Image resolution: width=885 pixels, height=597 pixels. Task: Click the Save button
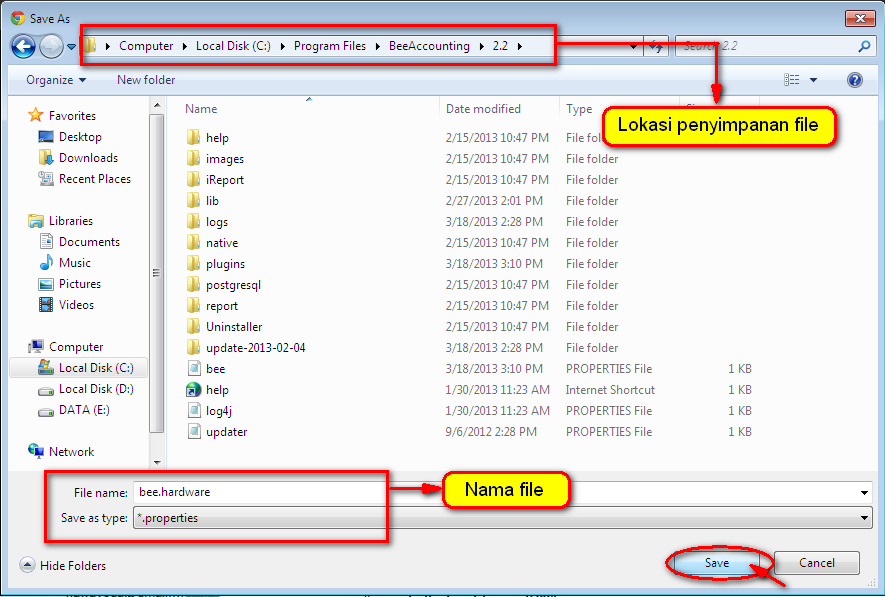[x=717, y=563]
